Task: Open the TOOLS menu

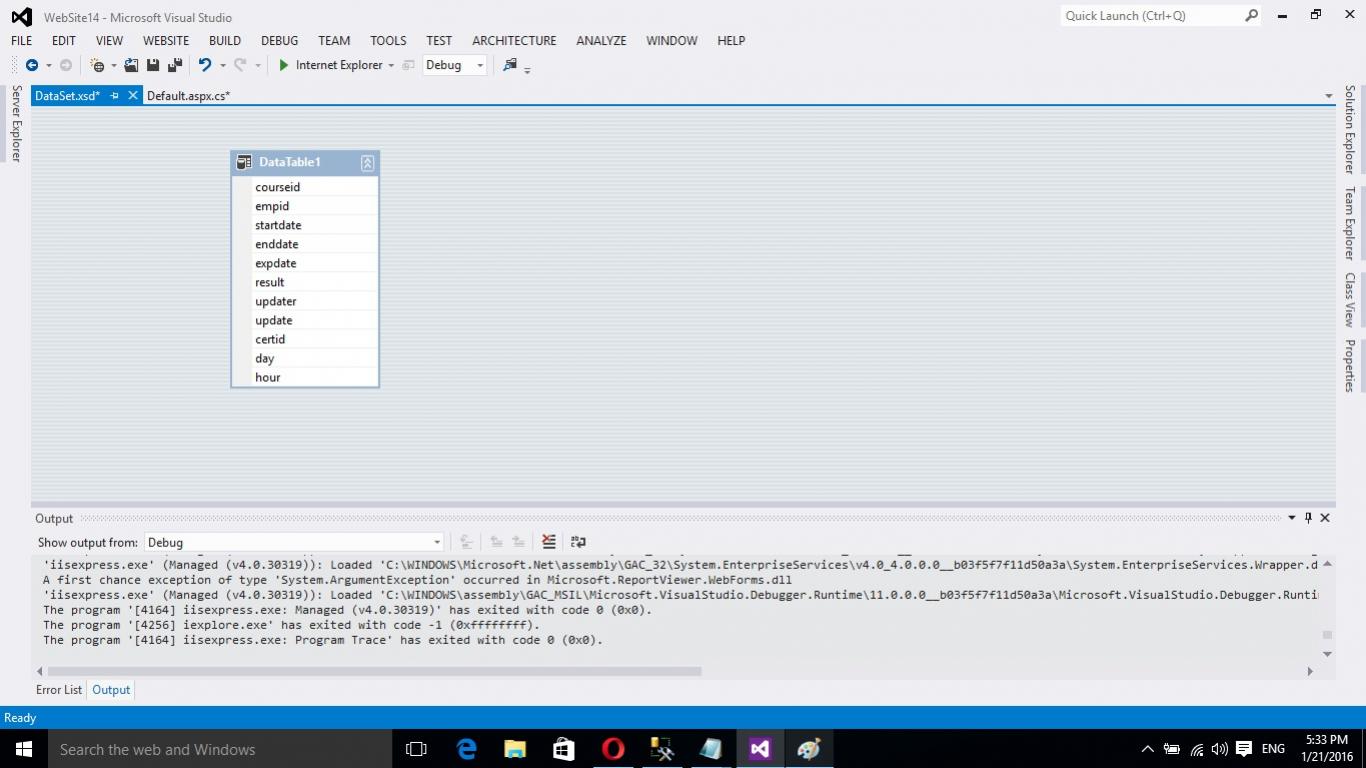Action: coord(388,41)
